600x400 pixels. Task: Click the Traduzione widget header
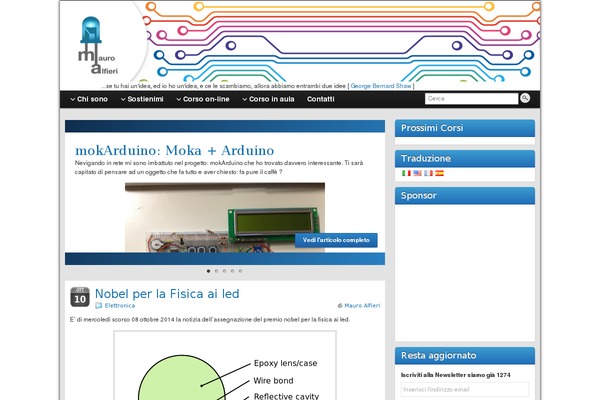465,158
